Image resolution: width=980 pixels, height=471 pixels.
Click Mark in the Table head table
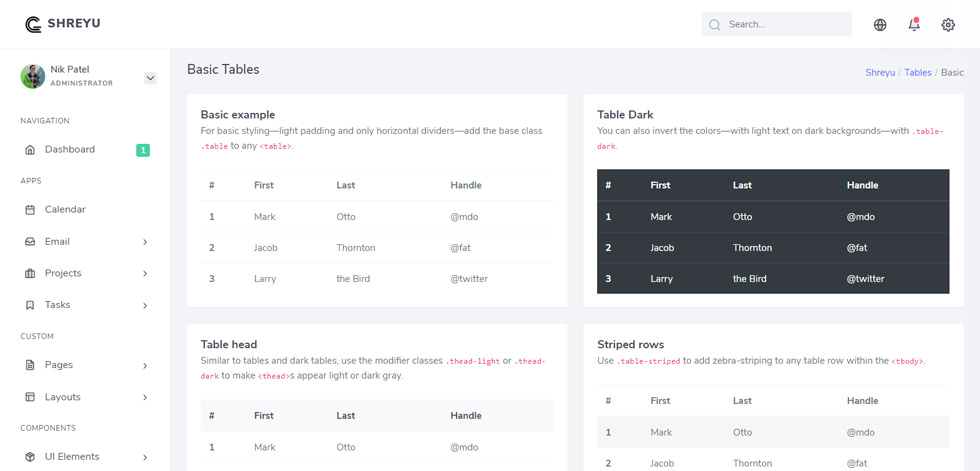coord(265,447)
